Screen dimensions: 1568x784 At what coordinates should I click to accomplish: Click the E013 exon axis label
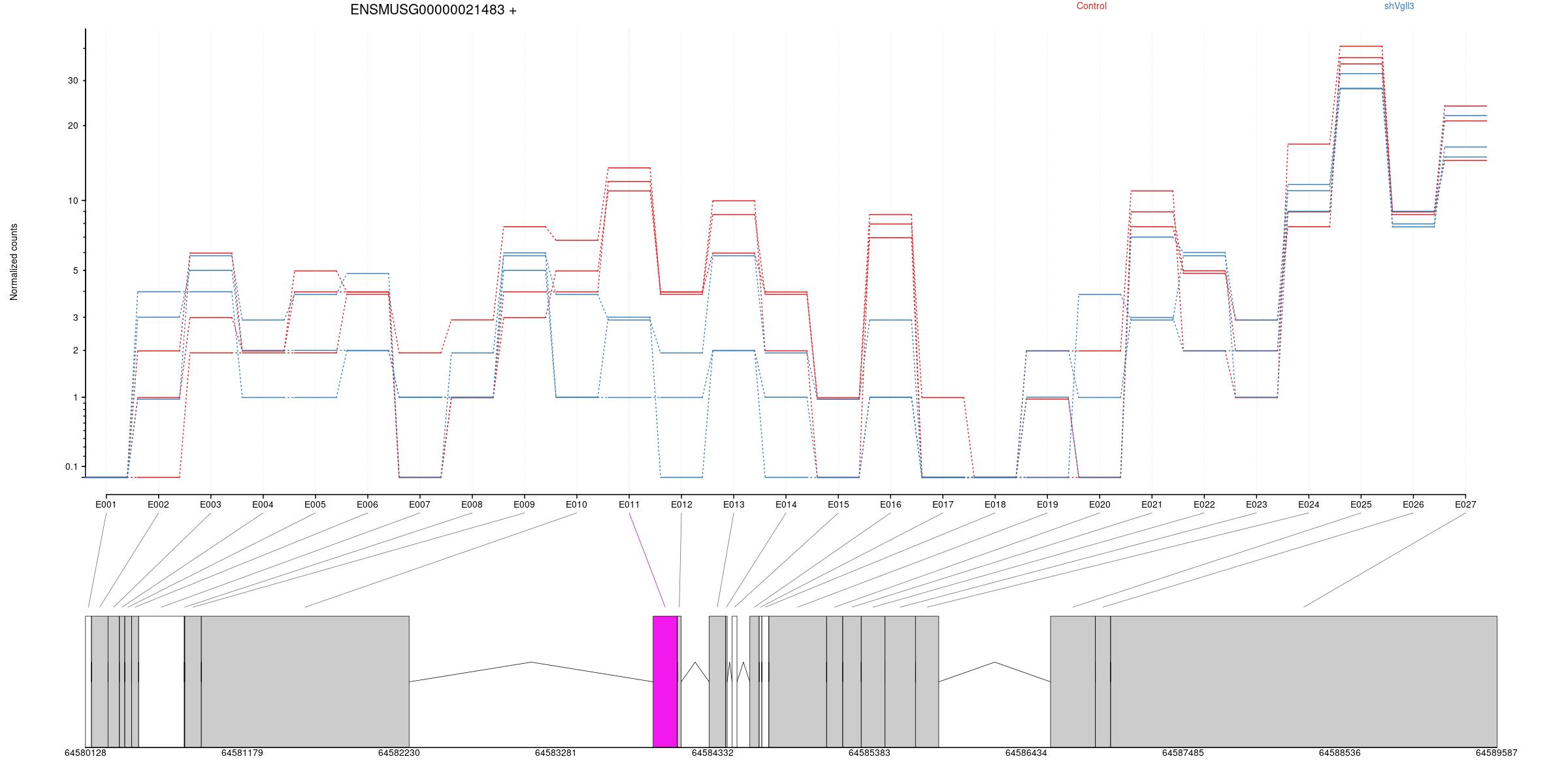734,504
